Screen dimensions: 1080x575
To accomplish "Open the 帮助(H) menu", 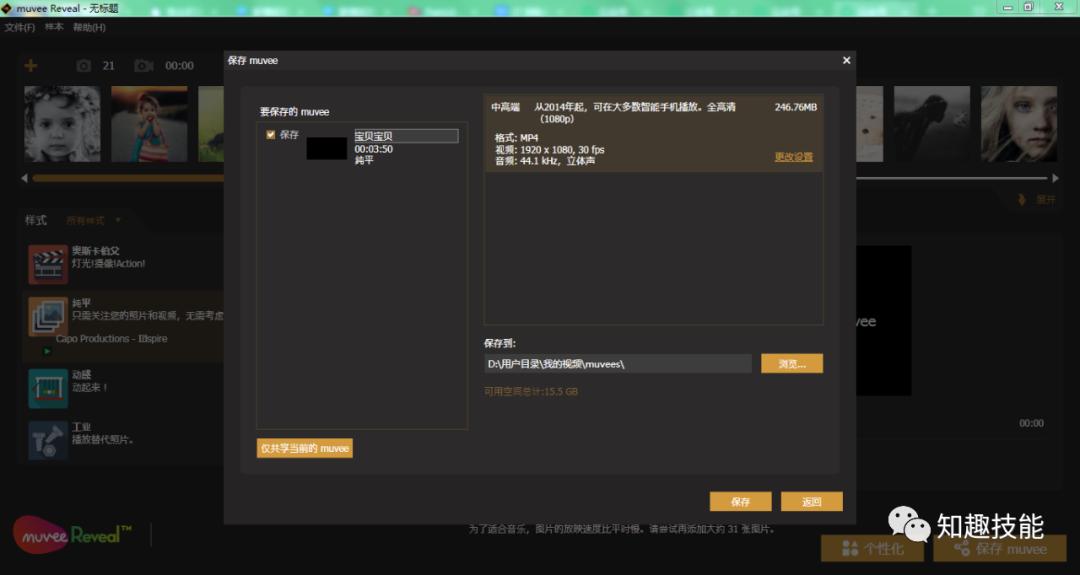I will pyautogui.click(x=89, y=28).
